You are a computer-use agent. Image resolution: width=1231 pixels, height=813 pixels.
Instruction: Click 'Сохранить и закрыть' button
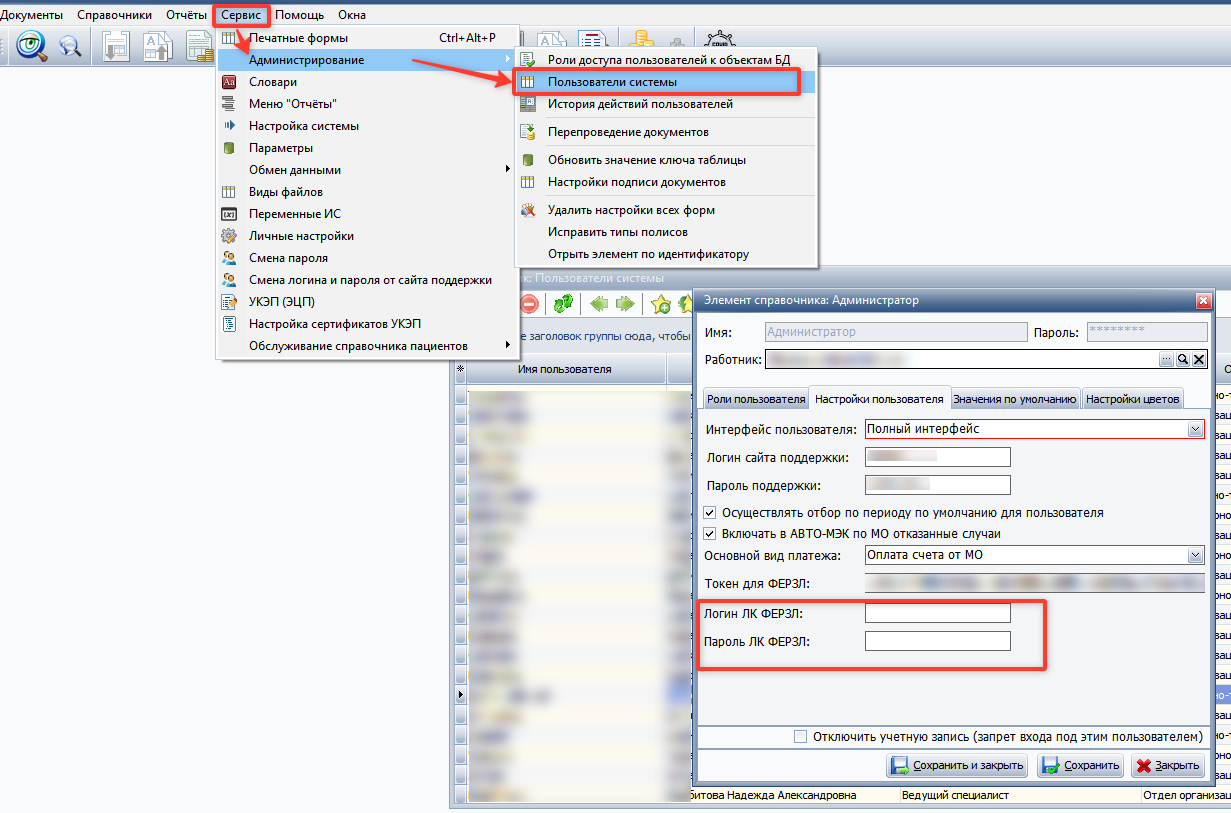957,766
